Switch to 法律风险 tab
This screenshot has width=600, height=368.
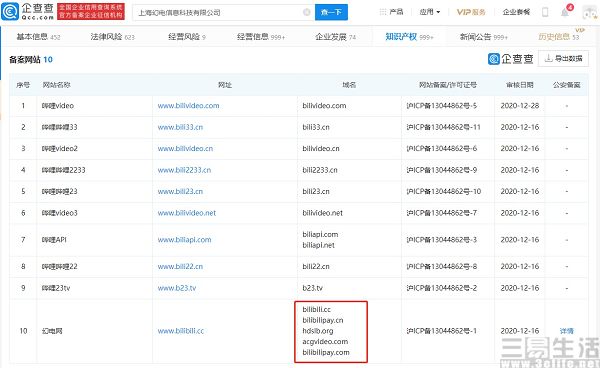tap(112, 37)
